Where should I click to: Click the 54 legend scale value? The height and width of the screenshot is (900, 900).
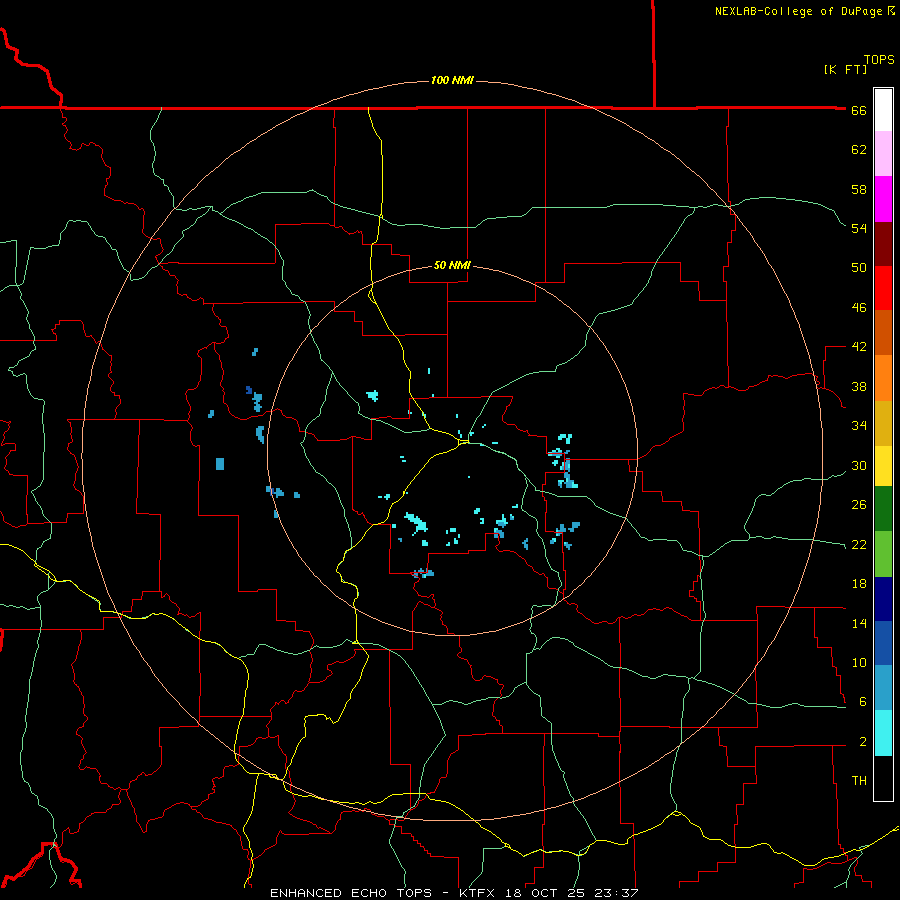point(859,228)
